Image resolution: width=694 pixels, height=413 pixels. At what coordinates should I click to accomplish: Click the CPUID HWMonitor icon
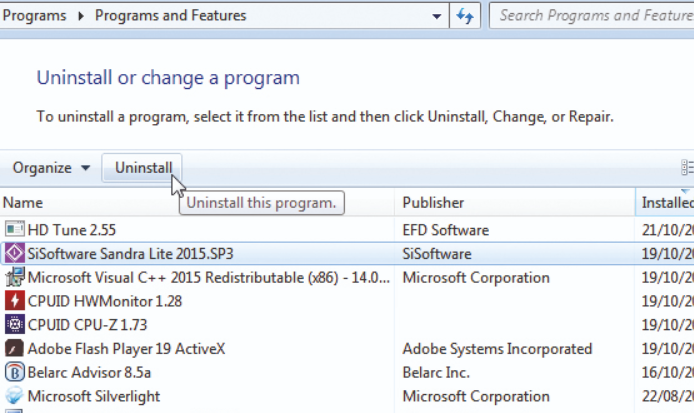click(x=15, y=301)
